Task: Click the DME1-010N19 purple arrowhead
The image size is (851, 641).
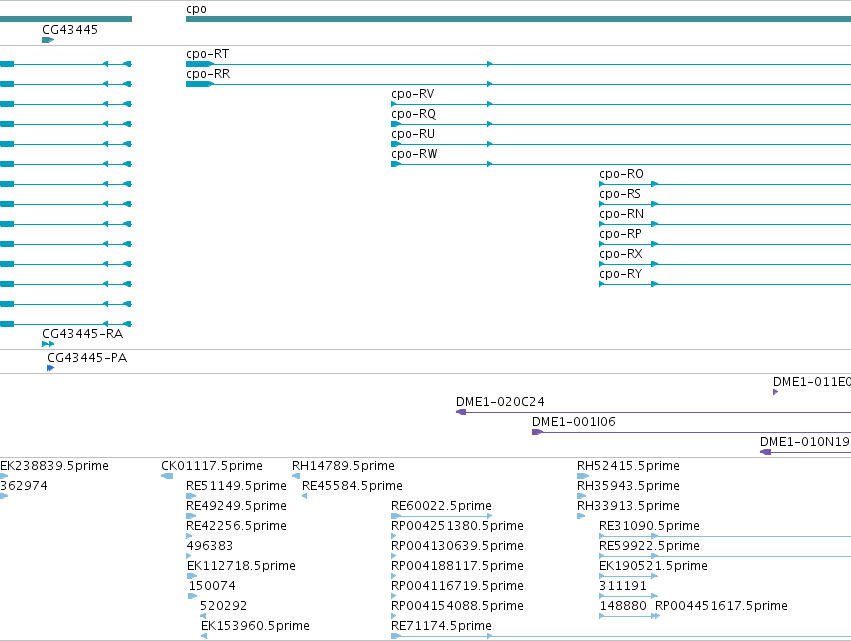Action: [765, 452]
